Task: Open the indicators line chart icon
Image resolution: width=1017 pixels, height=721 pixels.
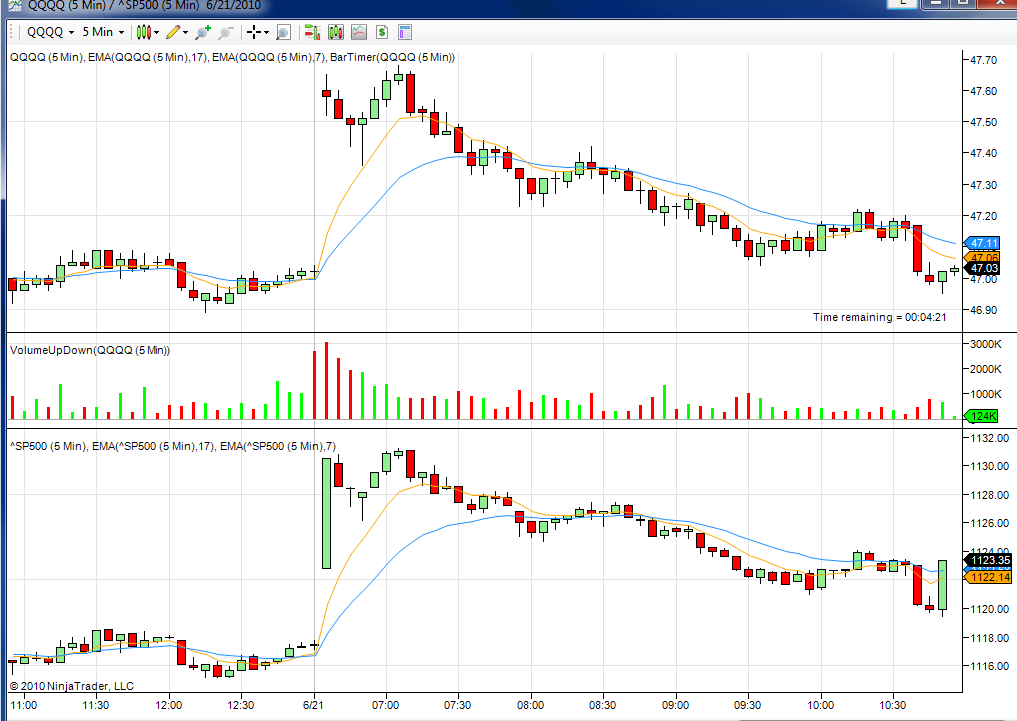Action: coord(359,32)
